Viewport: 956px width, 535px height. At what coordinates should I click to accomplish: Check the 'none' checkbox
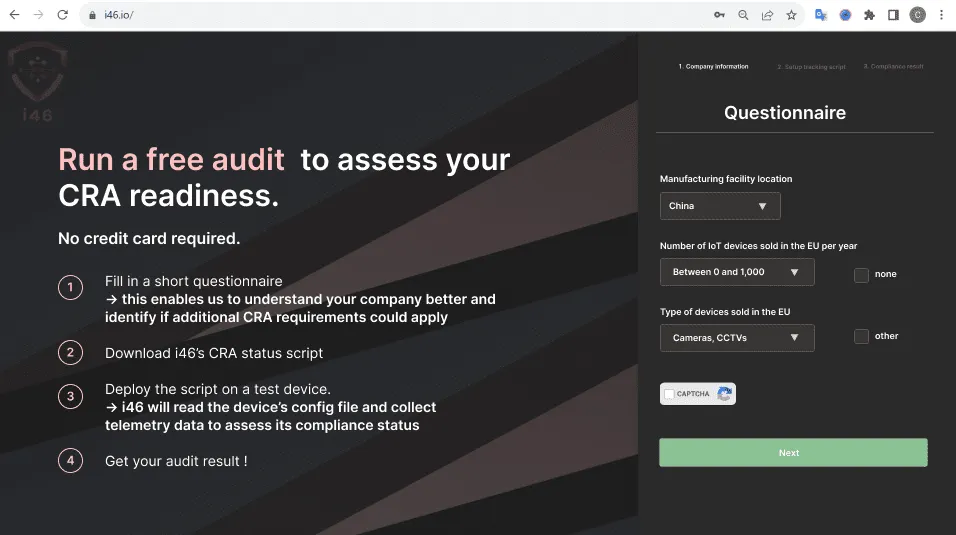pos(861,275)
